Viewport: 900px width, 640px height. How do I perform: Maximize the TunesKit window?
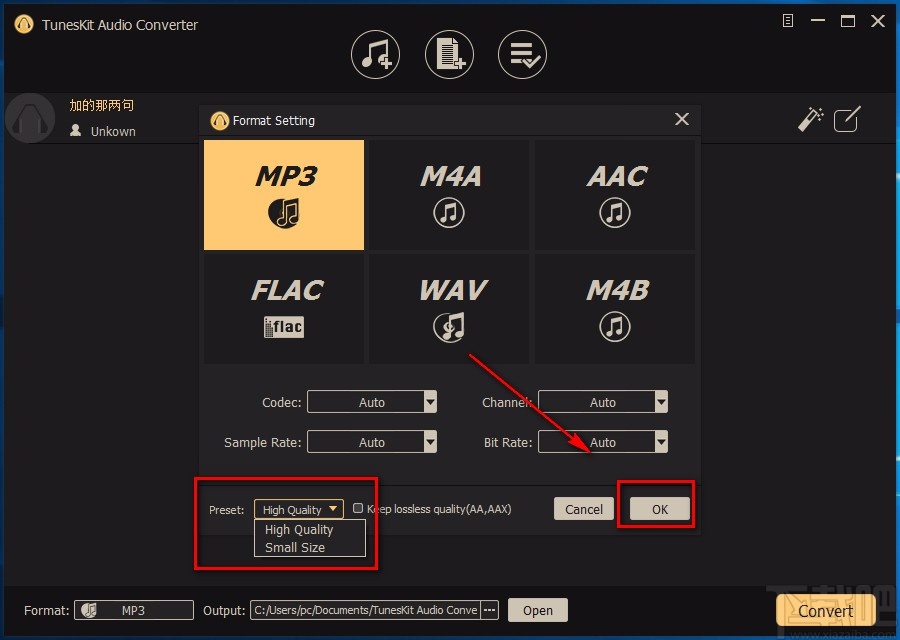click(848, 21)
